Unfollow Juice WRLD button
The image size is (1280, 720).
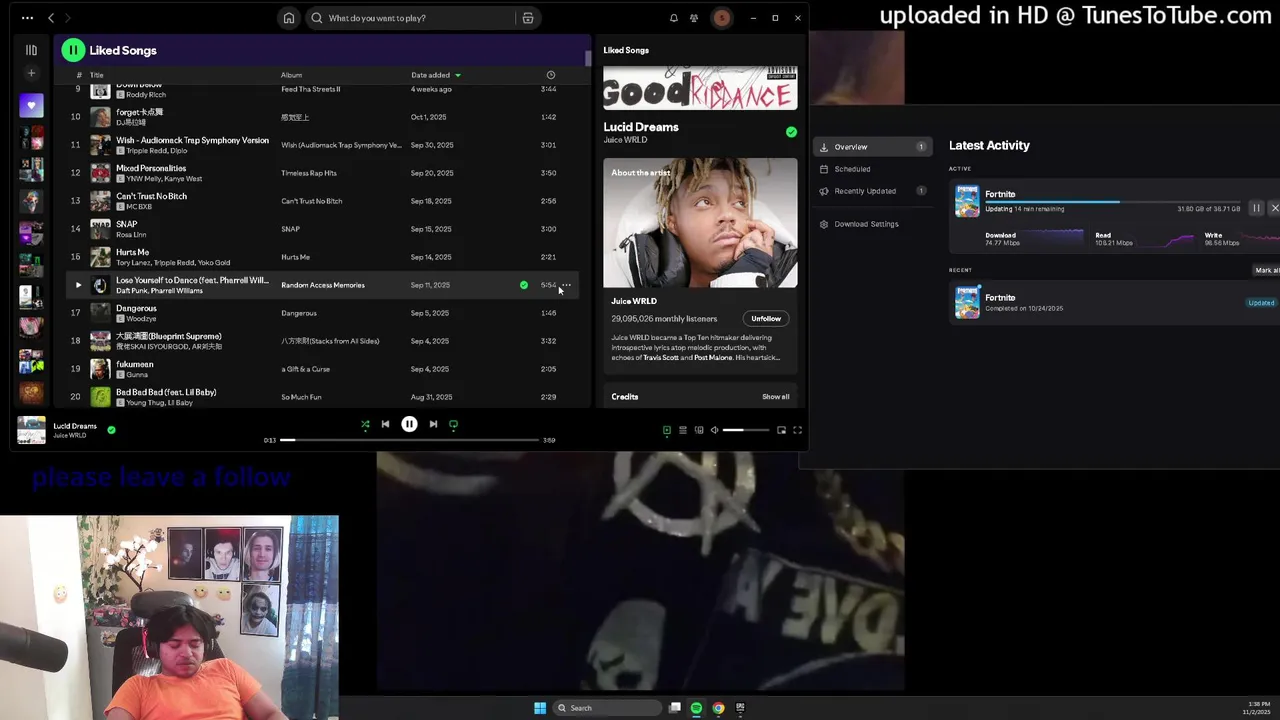766,319
